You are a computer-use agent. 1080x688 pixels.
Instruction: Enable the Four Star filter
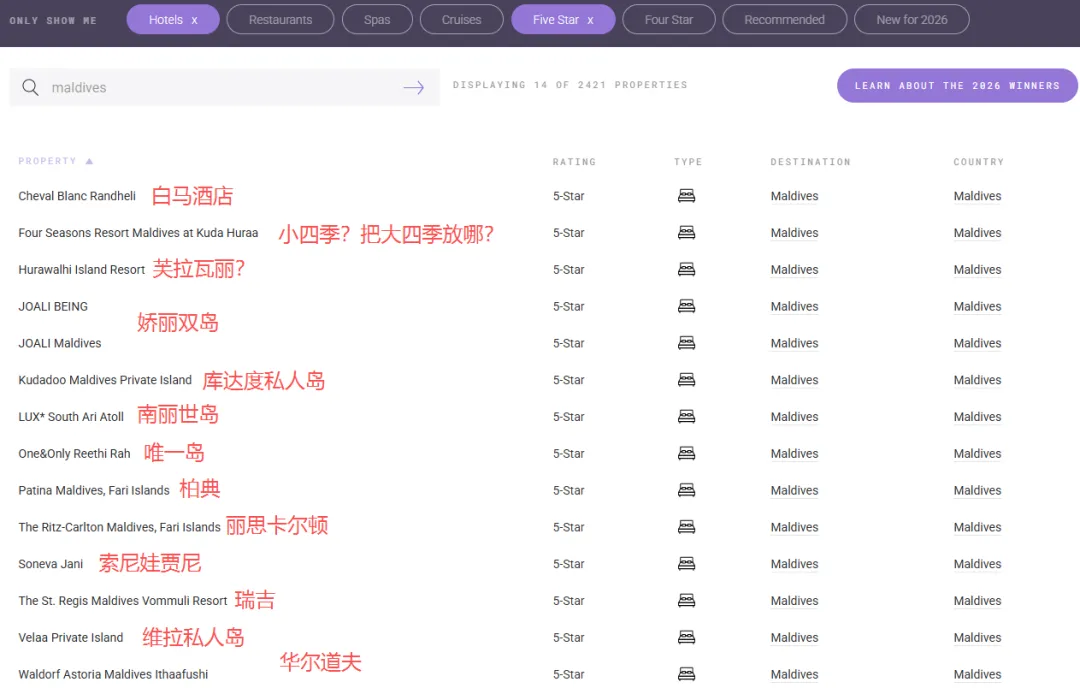669,20
